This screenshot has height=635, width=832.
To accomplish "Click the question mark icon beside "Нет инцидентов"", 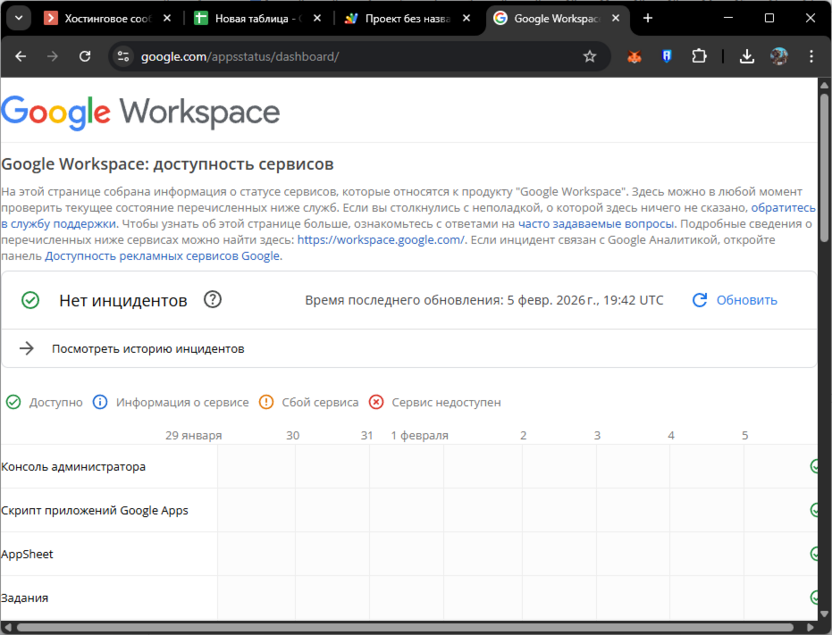I will [x=212, y=299].
